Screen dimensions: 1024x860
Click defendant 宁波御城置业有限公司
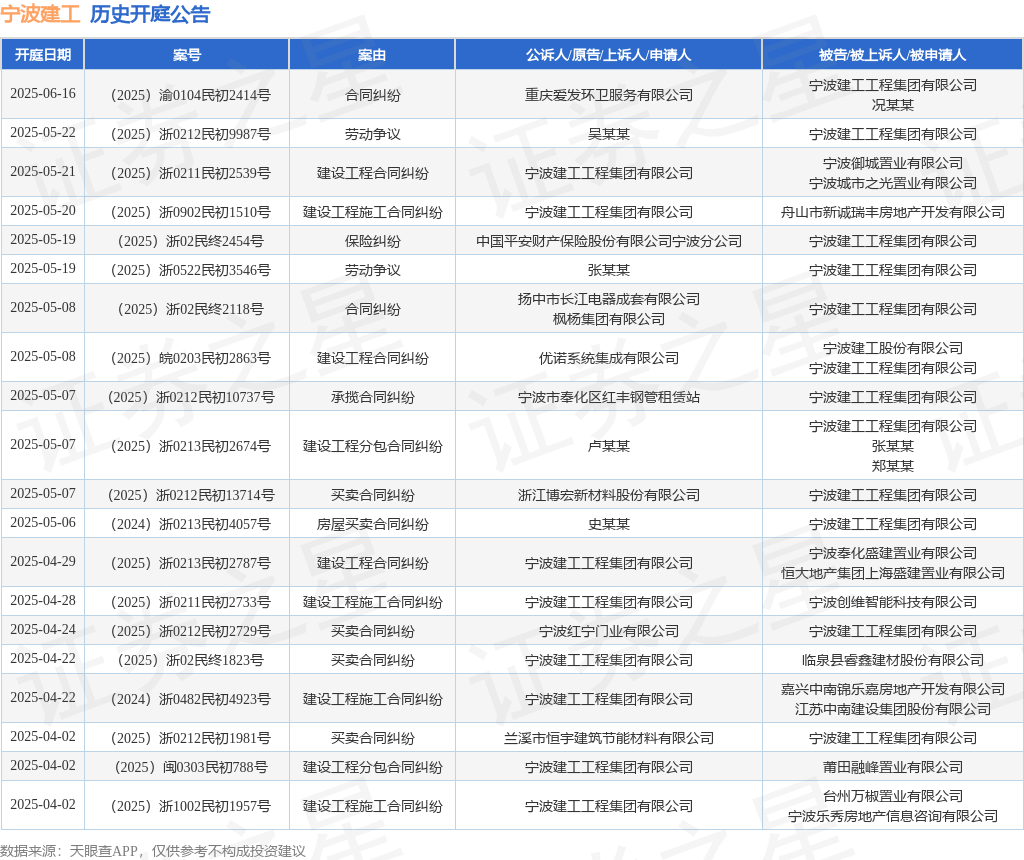coord(893,163)
